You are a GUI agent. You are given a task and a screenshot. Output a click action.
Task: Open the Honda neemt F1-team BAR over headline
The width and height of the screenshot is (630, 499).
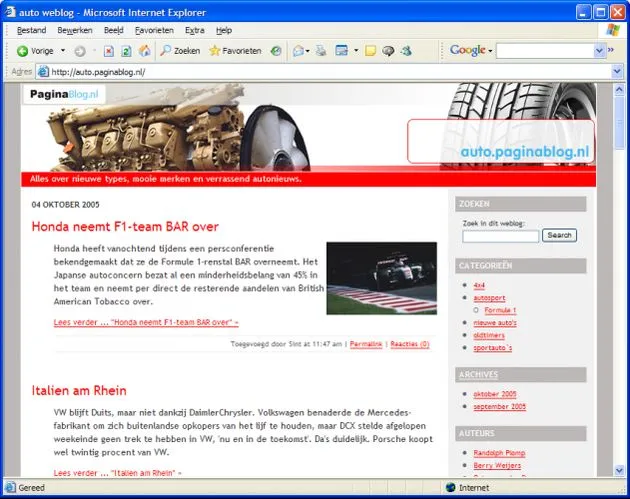coord(125,227)
